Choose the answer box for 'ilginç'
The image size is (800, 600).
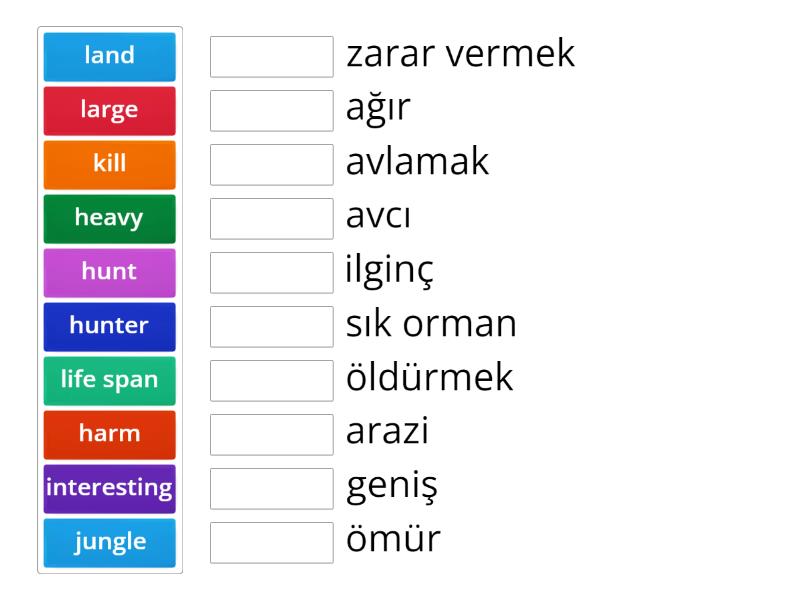click(272, 273)
